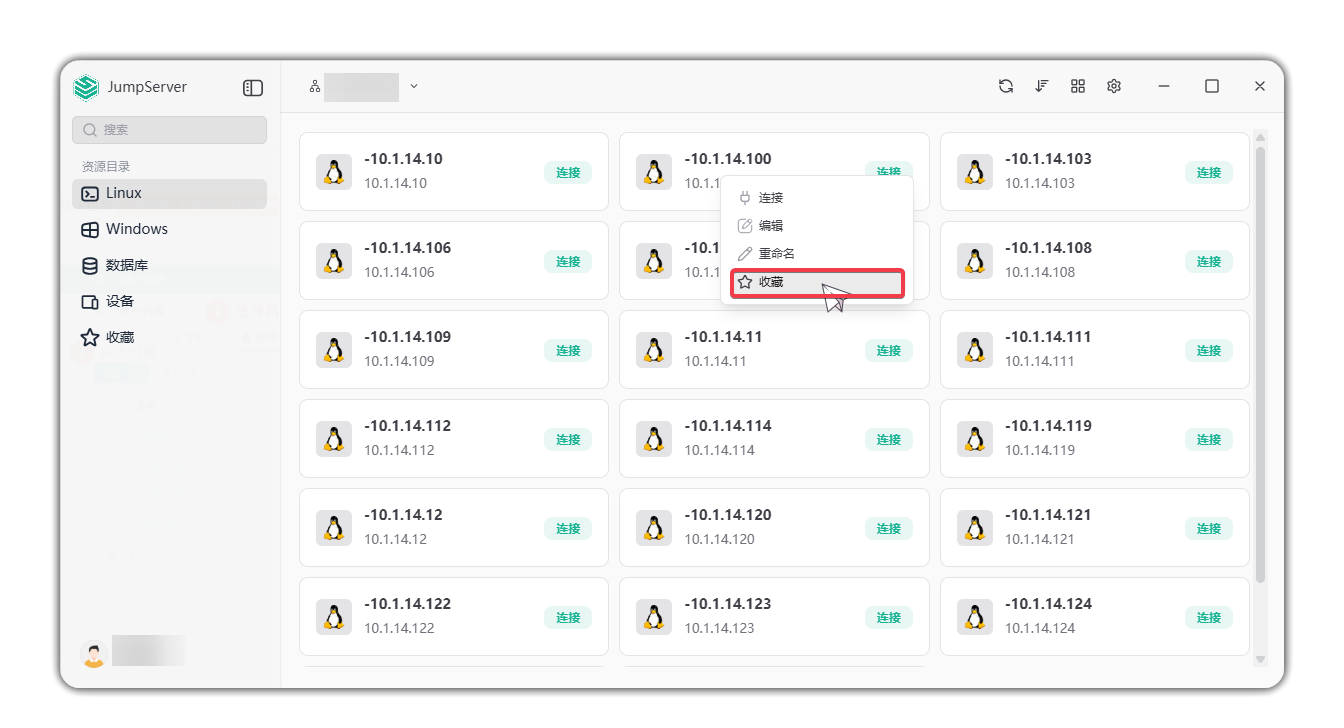Open settings gear icon
The width and height of the screenshot is (1344, 728).
1114,87
